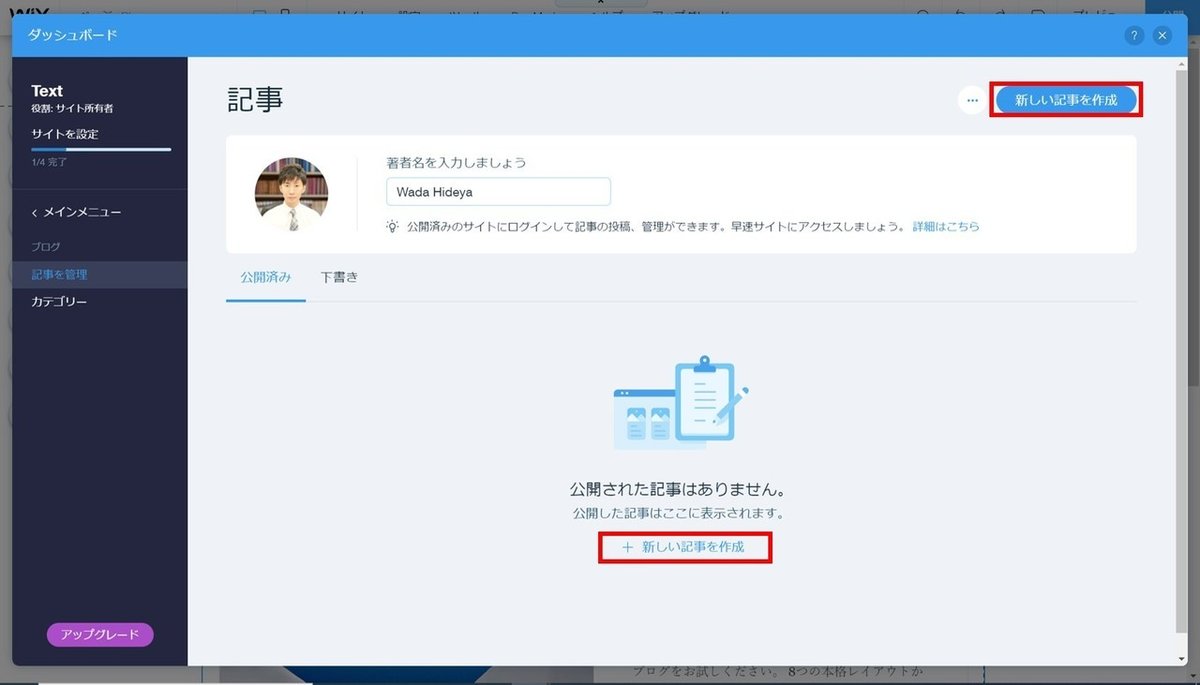This screenshot has width=1200, height=685.
Task: Click the アップグレード button
Action: click(x=99, y=634)
